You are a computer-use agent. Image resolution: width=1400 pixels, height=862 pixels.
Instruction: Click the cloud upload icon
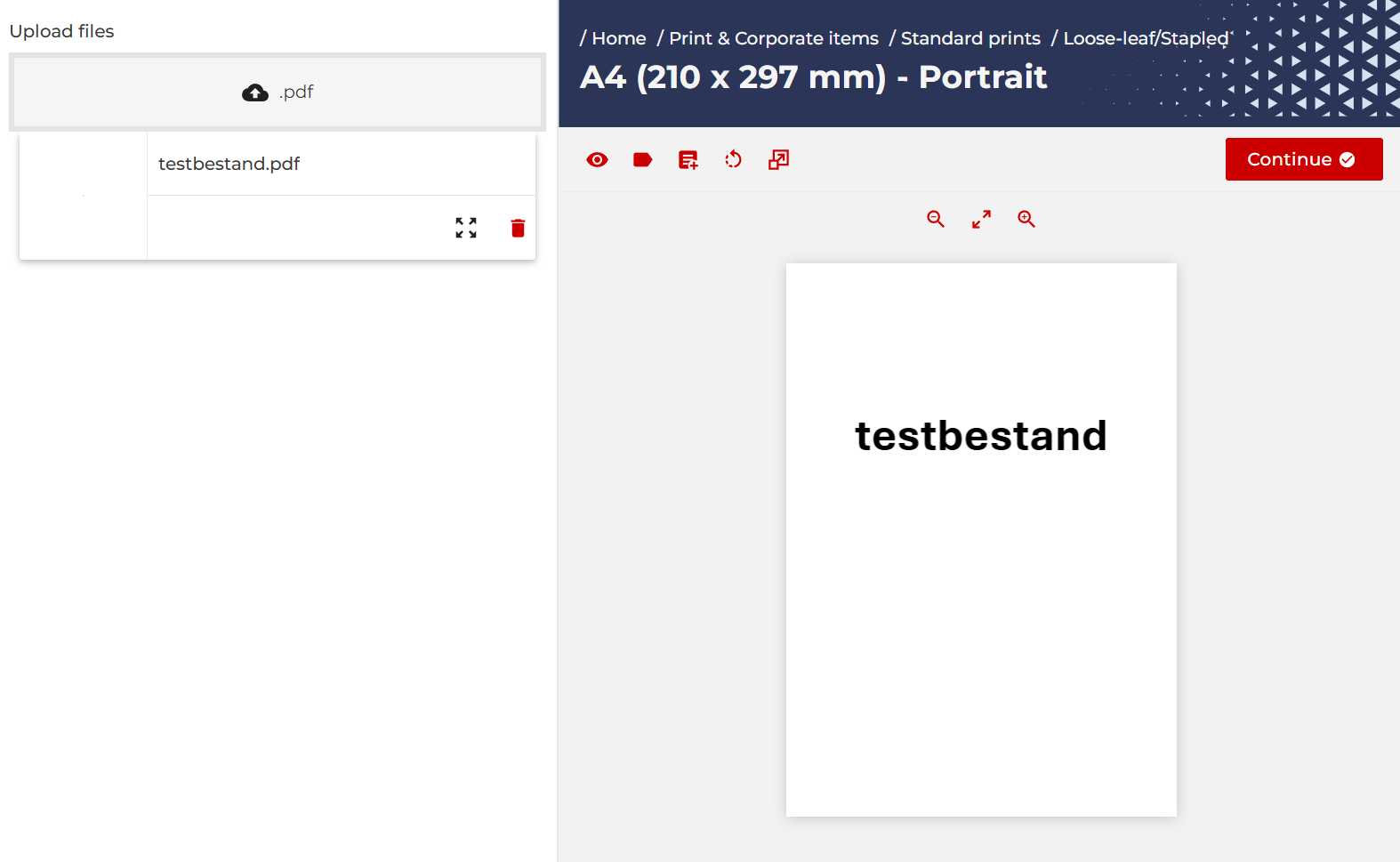point(255,93)
